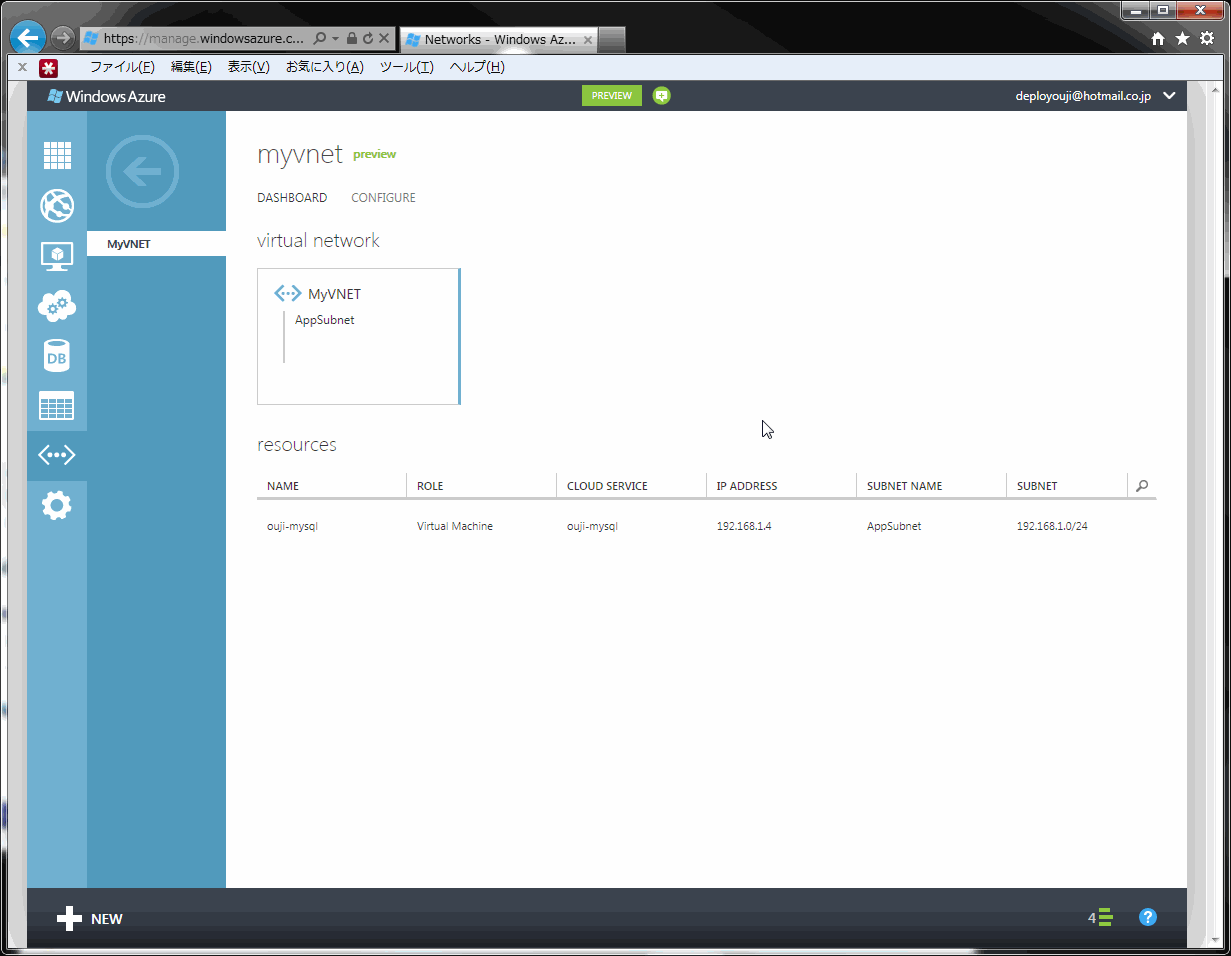
Task: Click the lock security icon in address bar
Action: tap(352, 39)
